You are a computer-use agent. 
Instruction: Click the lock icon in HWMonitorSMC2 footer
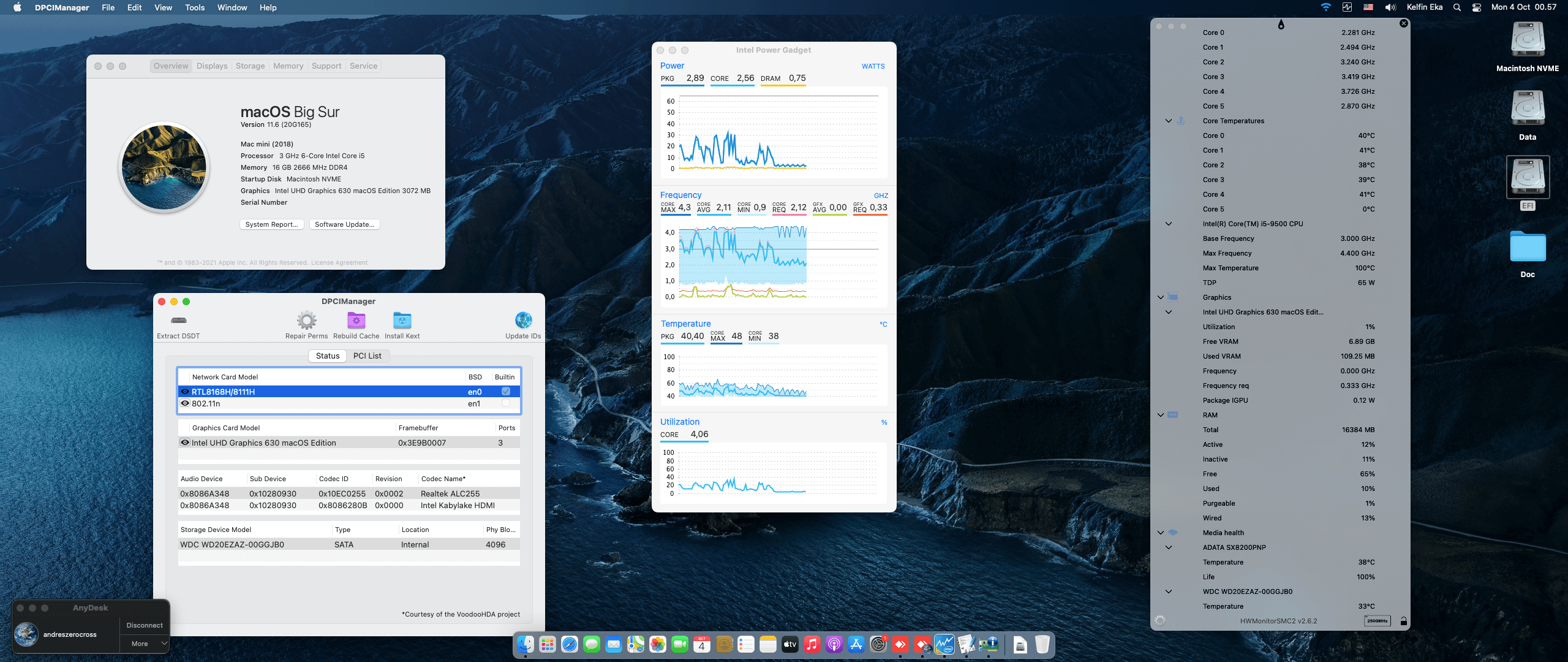(1403, 621)
